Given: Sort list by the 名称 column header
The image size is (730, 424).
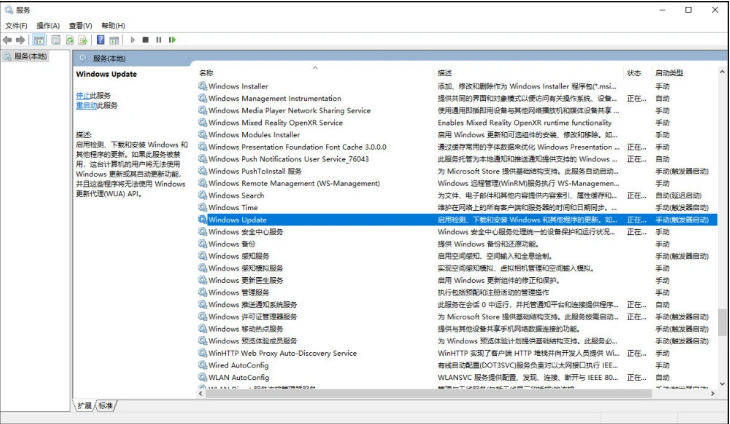Looking at the screenshot, I should (206, 73).
